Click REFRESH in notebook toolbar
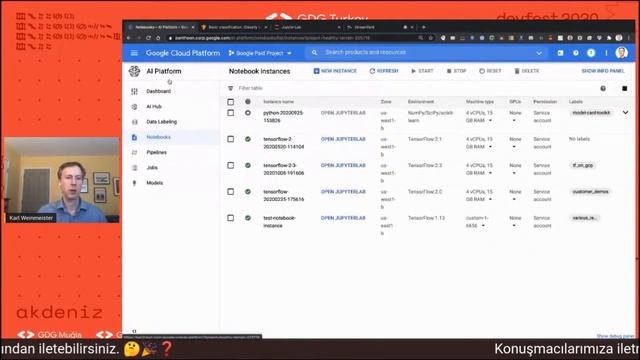640x360 pixels. point(384,71)
